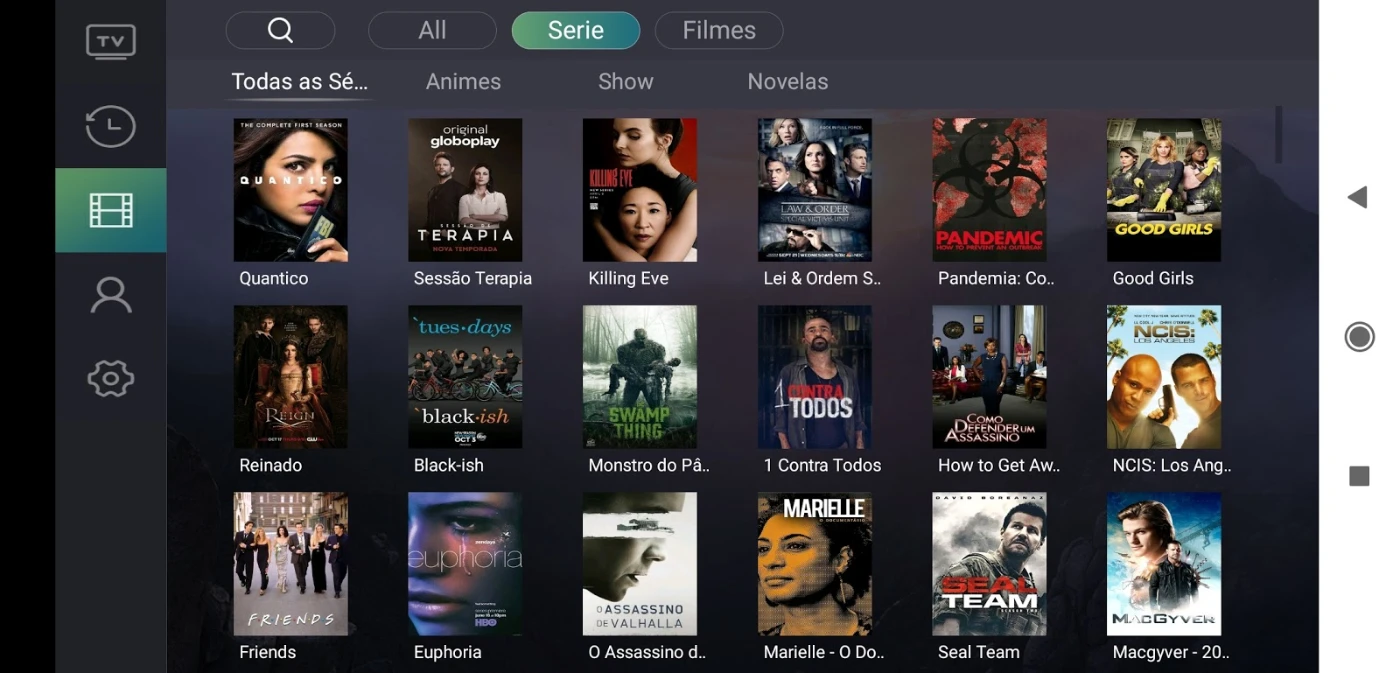Open the Killing Eve poster
Image resolution: width=1400 pixels, height=673 pixels.
[640, 190]
